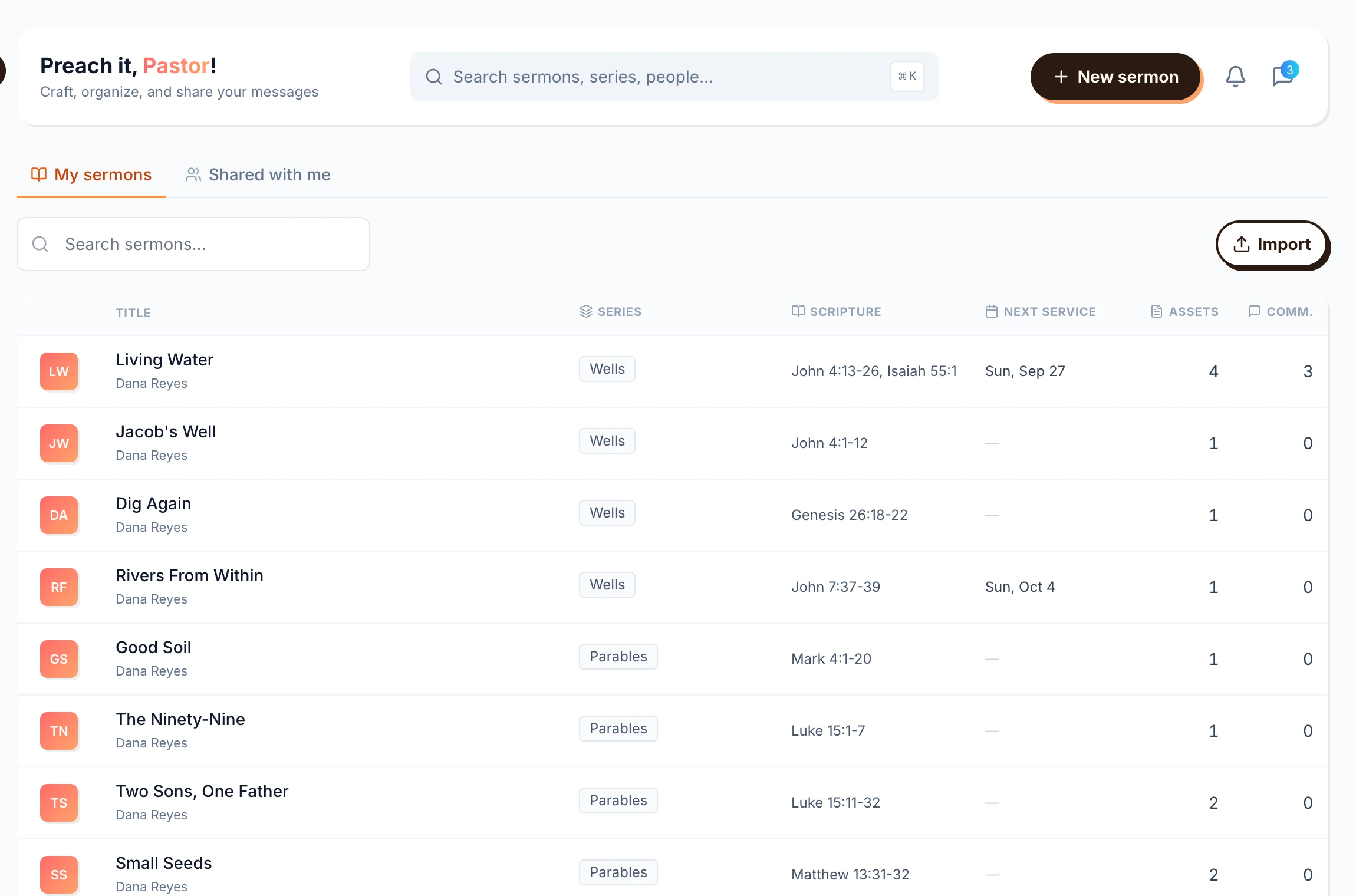Image resolution: width=1356 pixels, height=896 pixels.
Task: Click the SS avatar for Small Seeds
Action: (x=59, y=875)
